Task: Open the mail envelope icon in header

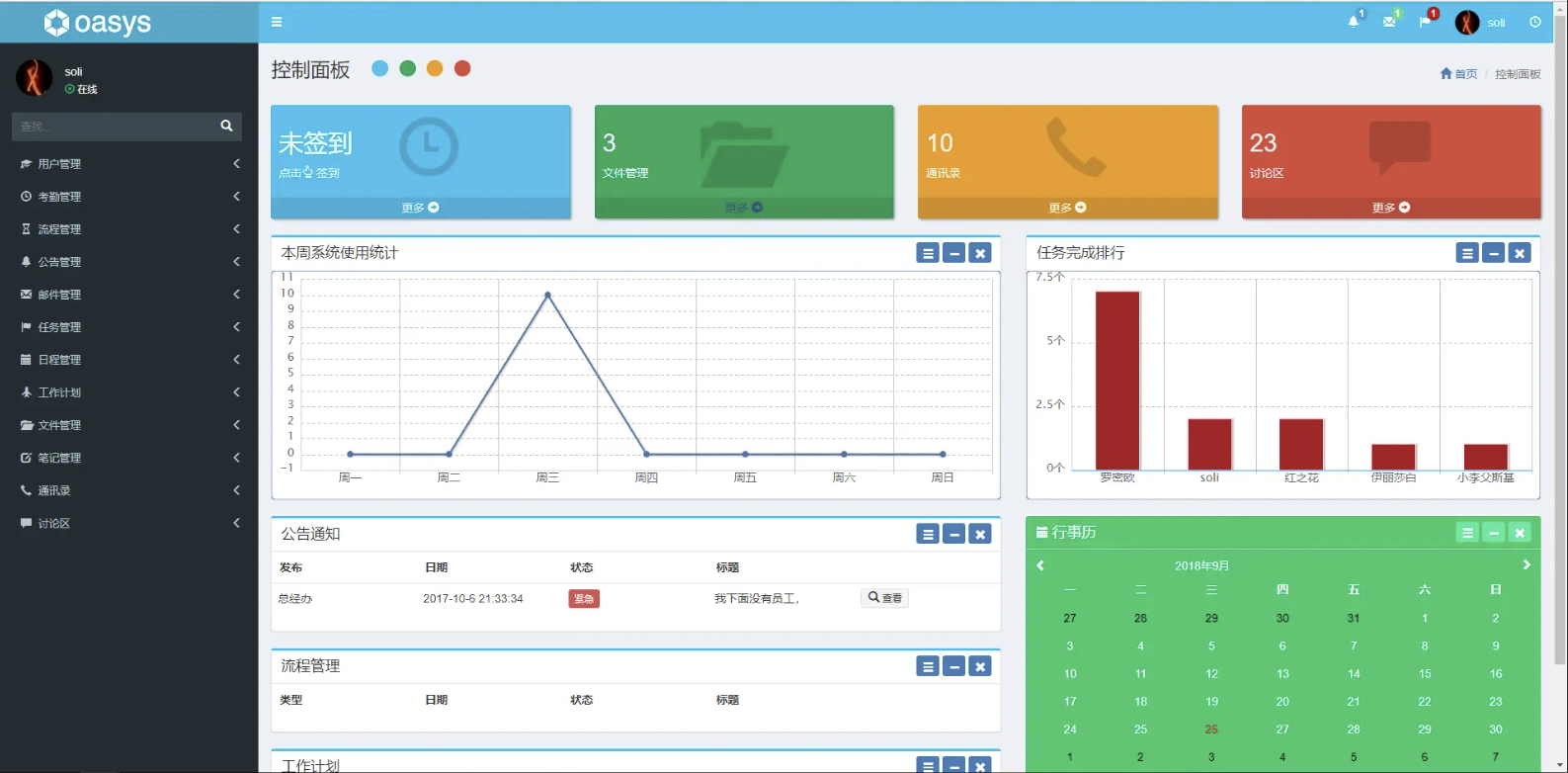Action: (x=1389, y=22)
